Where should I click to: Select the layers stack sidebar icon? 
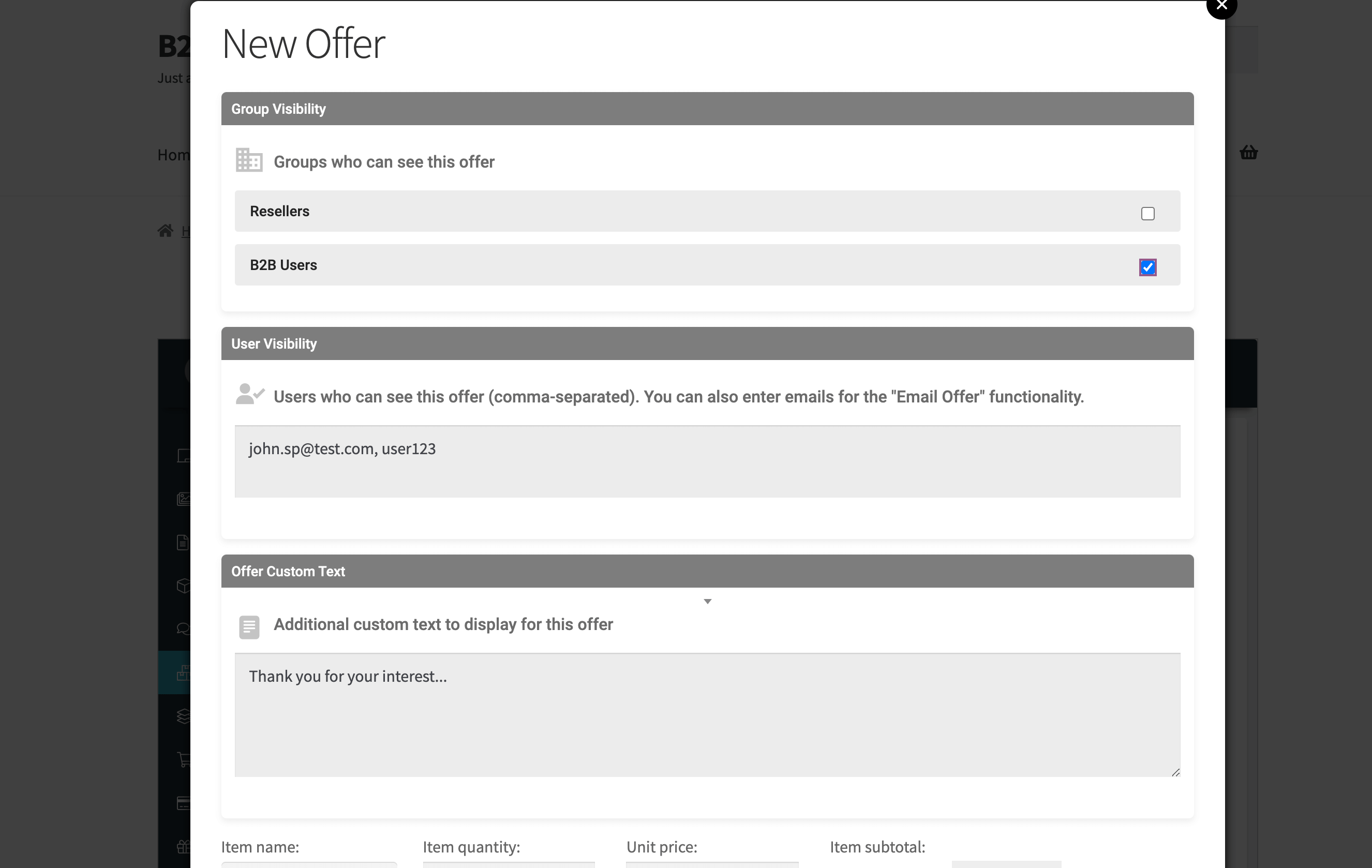(x=183, y=716)
